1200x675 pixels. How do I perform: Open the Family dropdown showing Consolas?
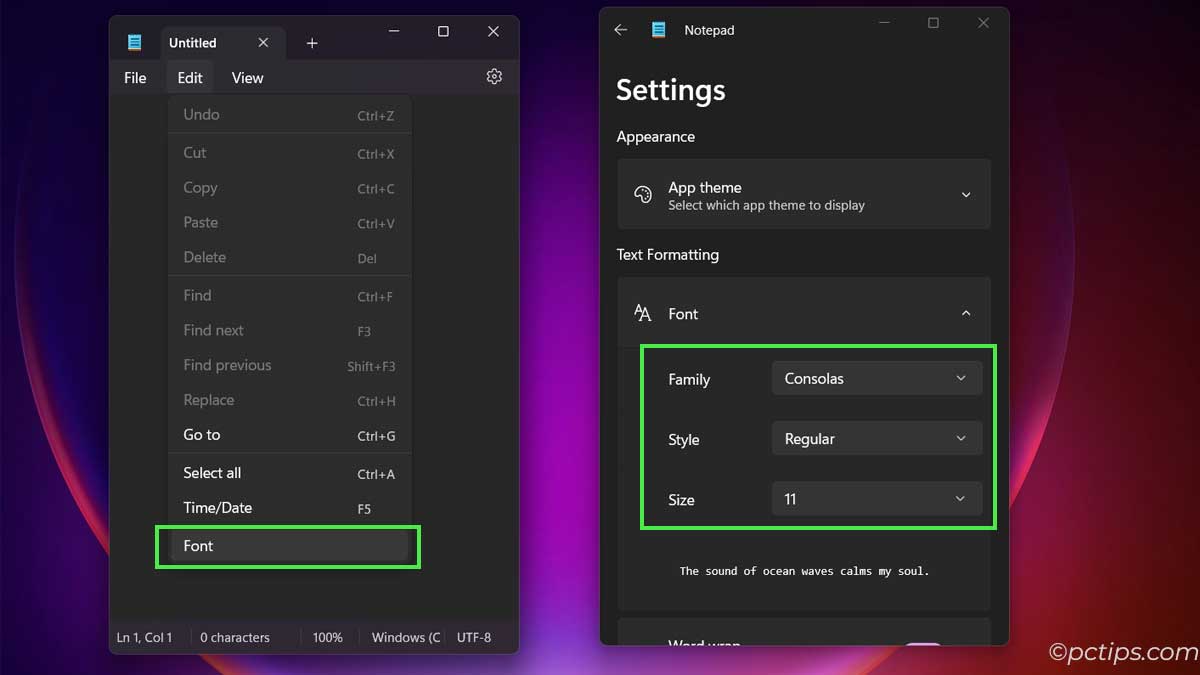coord(876,378)
